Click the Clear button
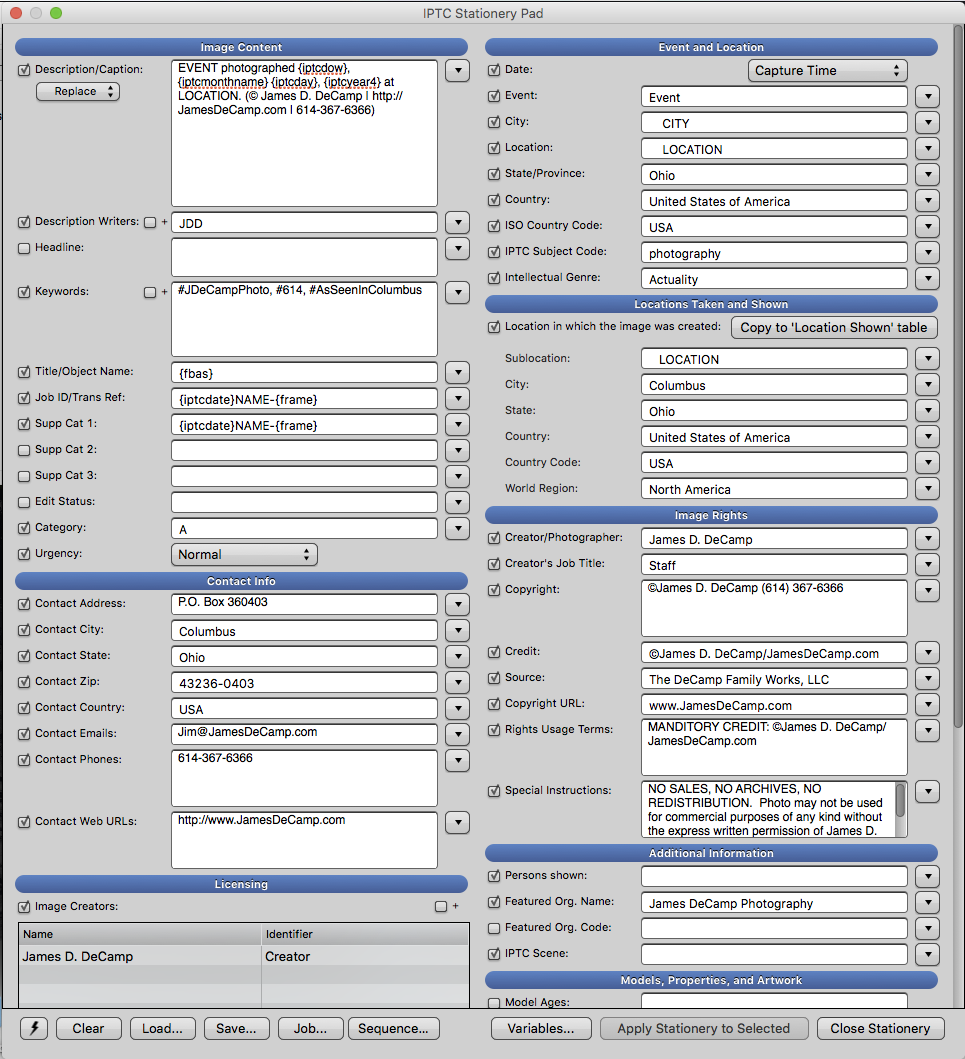965x1059 pixels. pos(88,1028)
